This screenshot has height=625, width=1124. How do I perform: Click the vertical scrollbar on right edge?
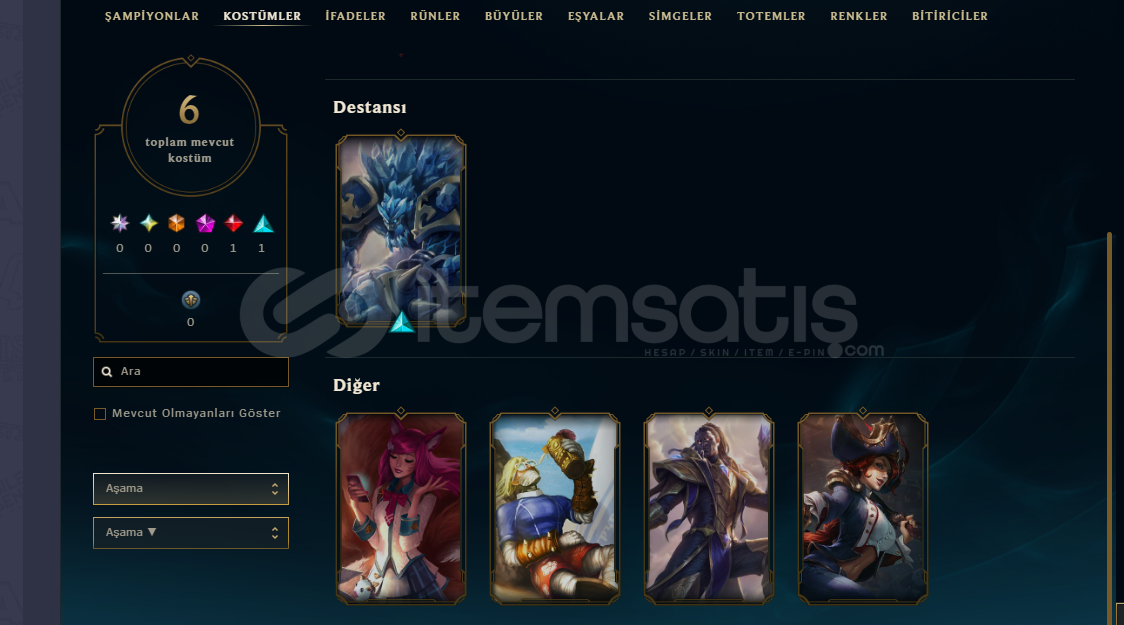pos(1109,428)
